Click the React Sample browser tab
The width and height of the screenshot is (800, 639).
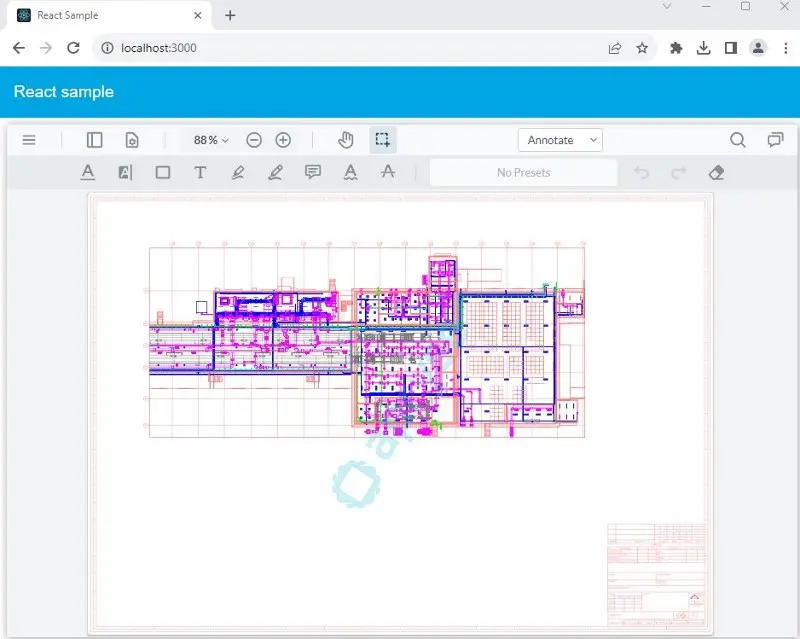click(x=109, y=15)
